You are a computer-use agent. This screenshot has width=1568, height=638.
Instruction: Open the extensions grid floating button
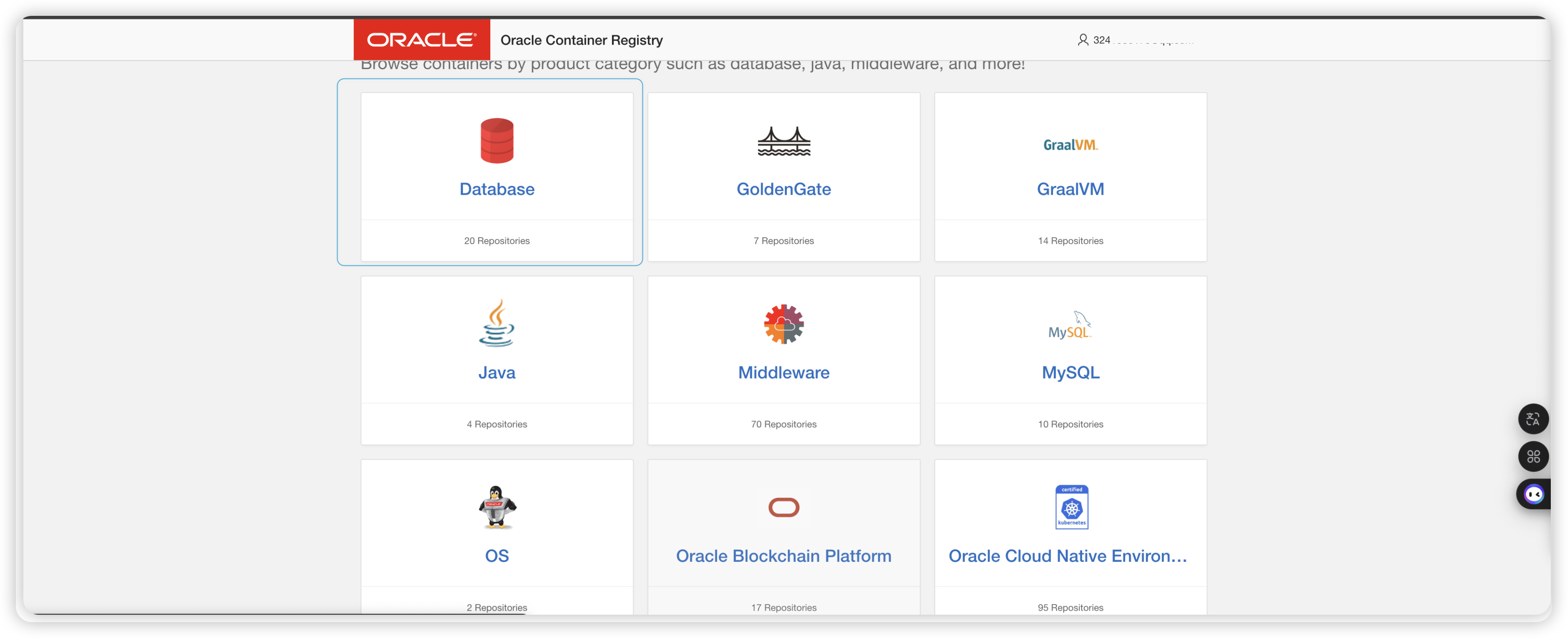pyautogui.click(x=1533, y=457)
